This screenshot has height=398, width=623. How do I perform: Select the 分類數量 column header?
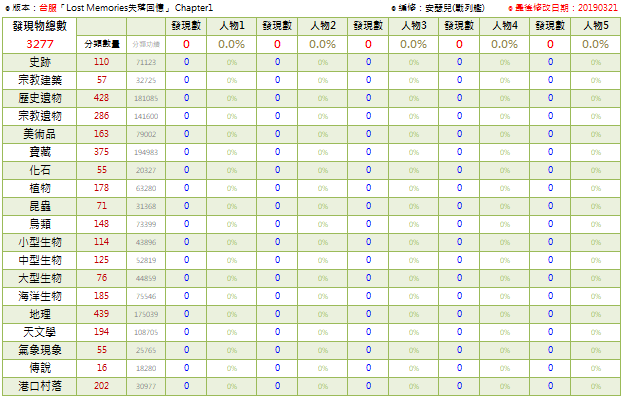[102, 44]
